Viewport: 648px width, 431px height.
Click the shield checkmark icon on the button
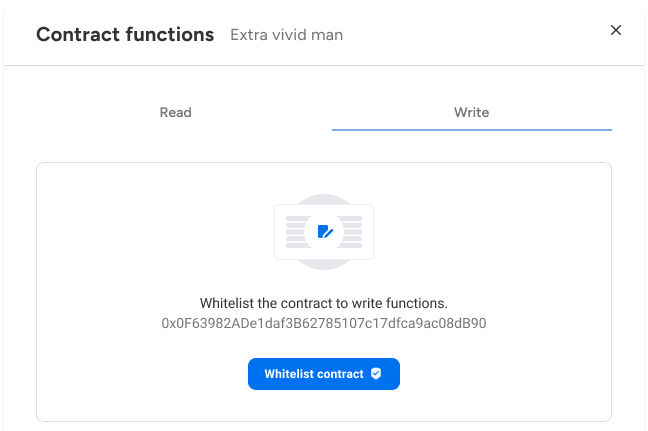tap(376, 374)
